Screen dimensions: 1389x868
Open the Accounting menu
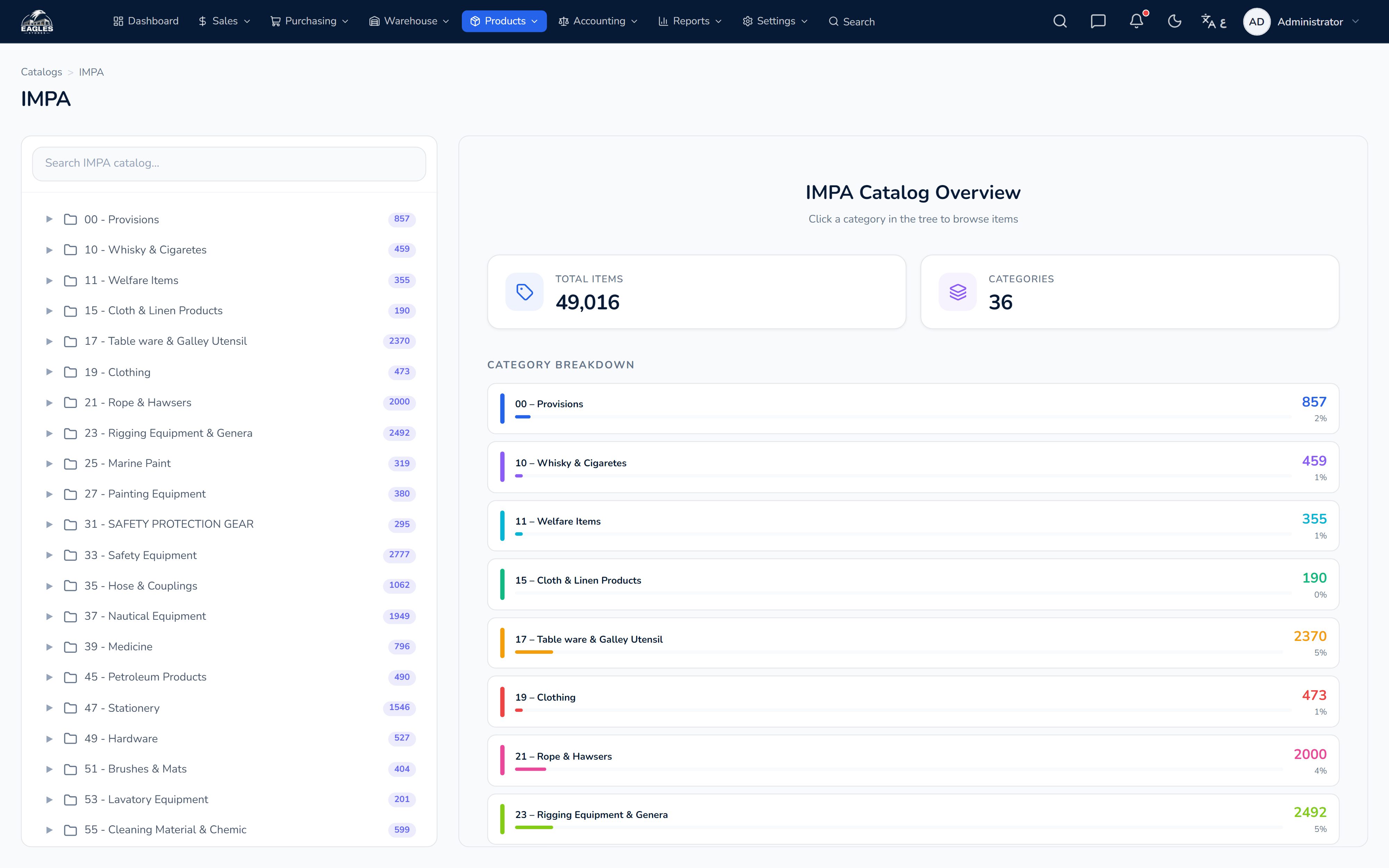(598, 21)
